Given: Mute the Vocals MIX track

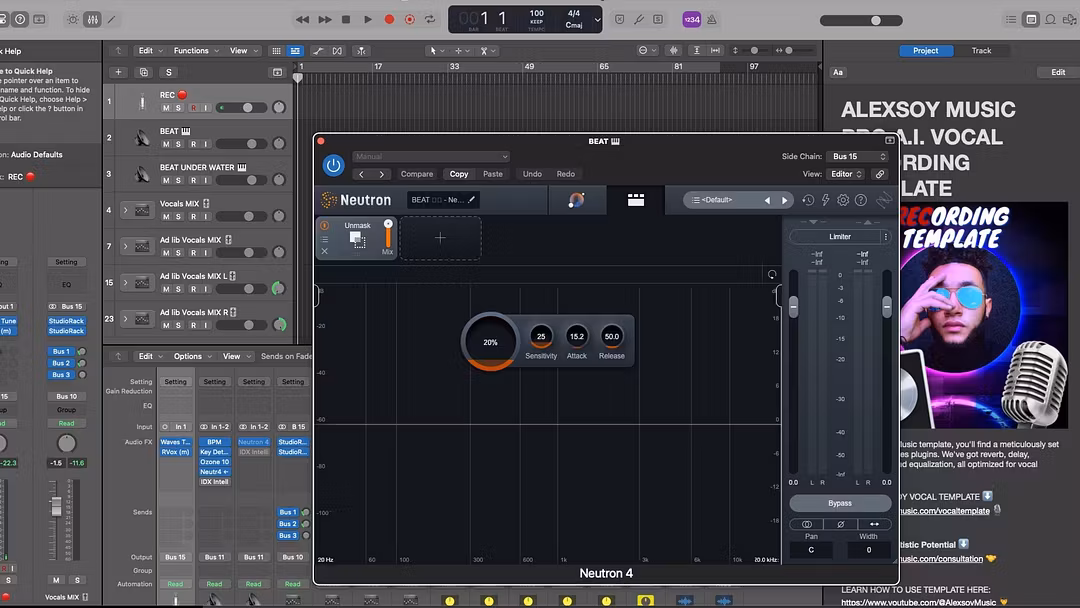Looking at the screenshot, I should pos(165,217).
